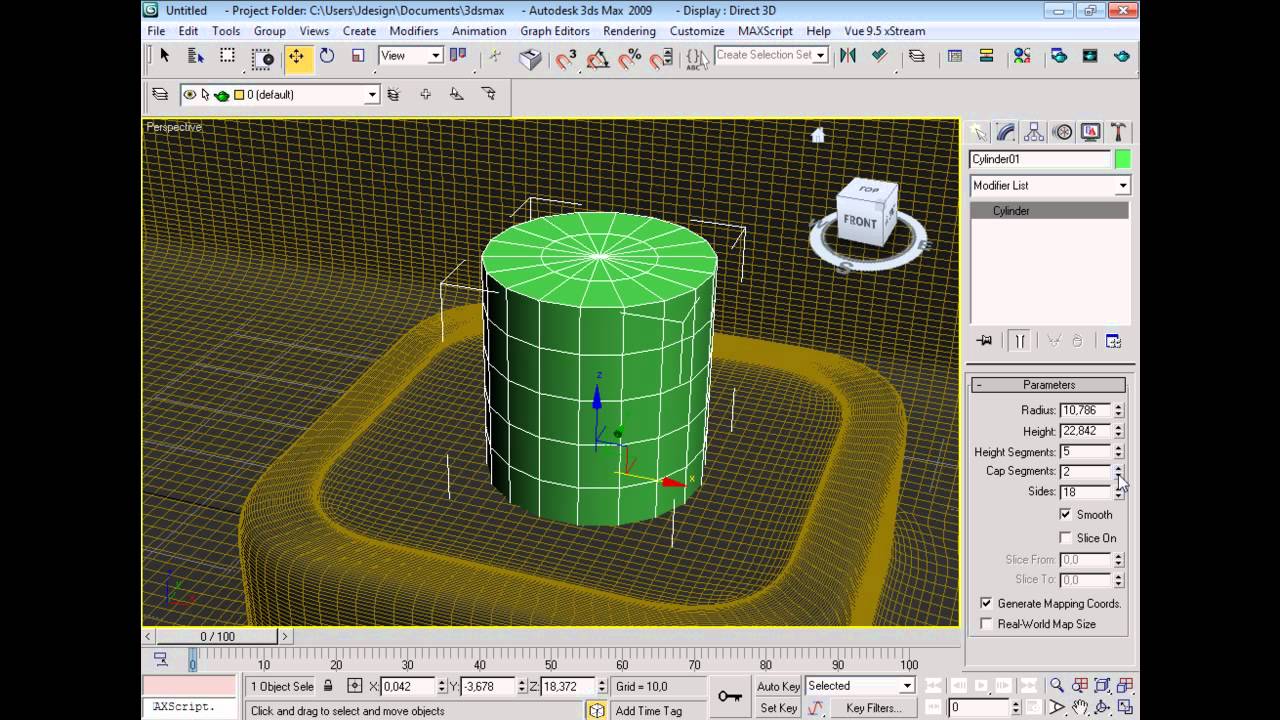This screenshot has width=1280, height=720.
Task: Open the Create Selection Set dropdown
Action: tap(772, 55)
